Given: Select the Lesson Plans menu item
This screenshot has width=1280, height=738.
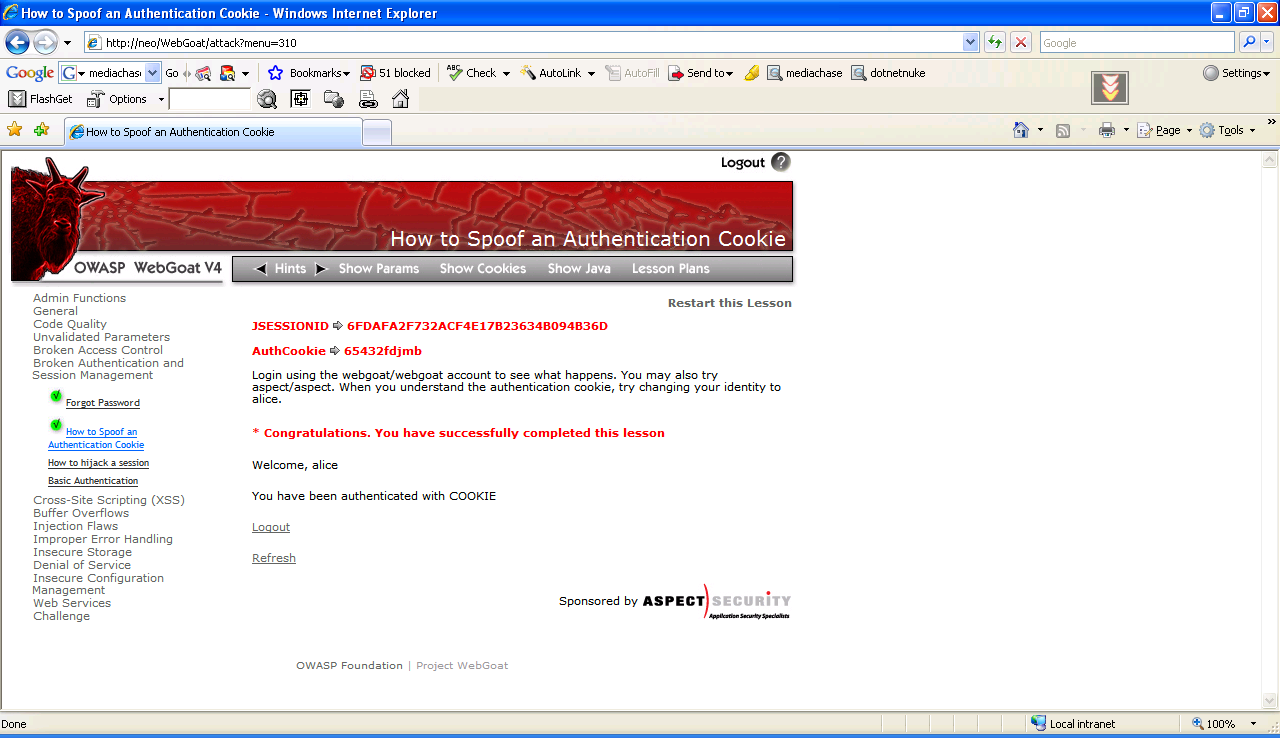Looking at the screenshot, I should [x=670, y=268].
